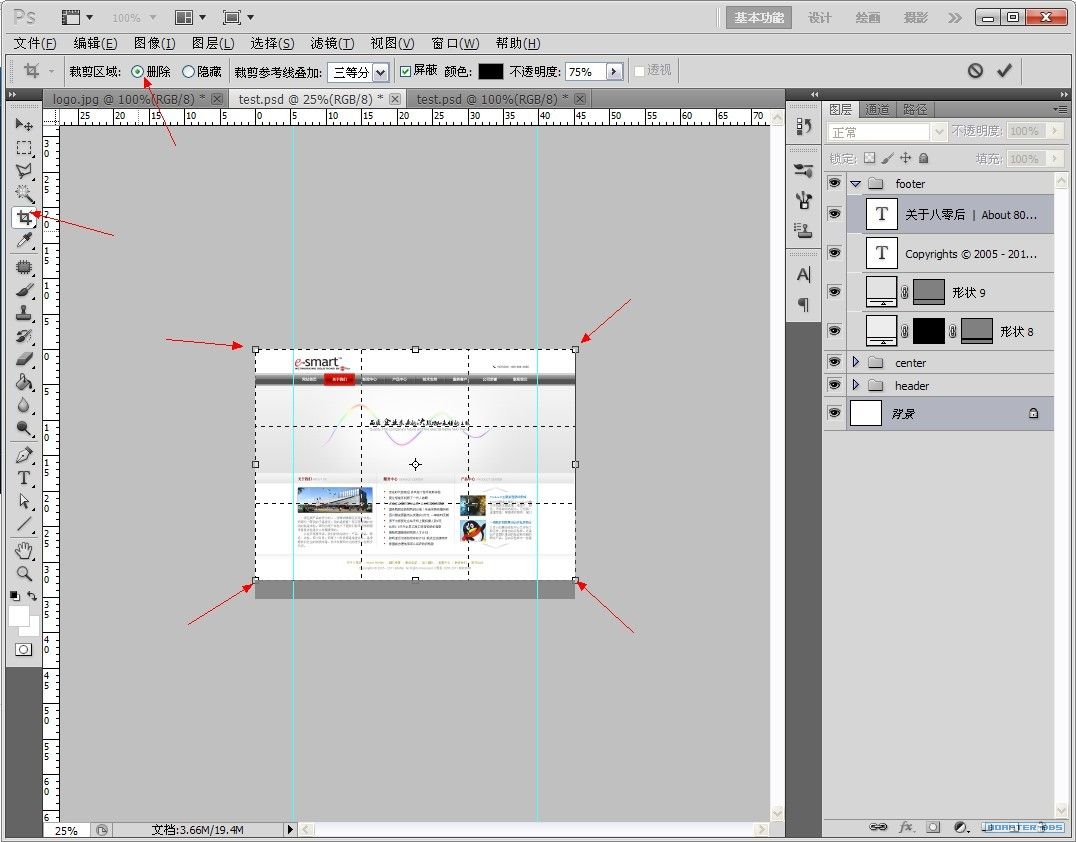Viewport: 1076px width, 842px height.
Task: Open the 文件(F) menu
Action: tap(34, 43)
